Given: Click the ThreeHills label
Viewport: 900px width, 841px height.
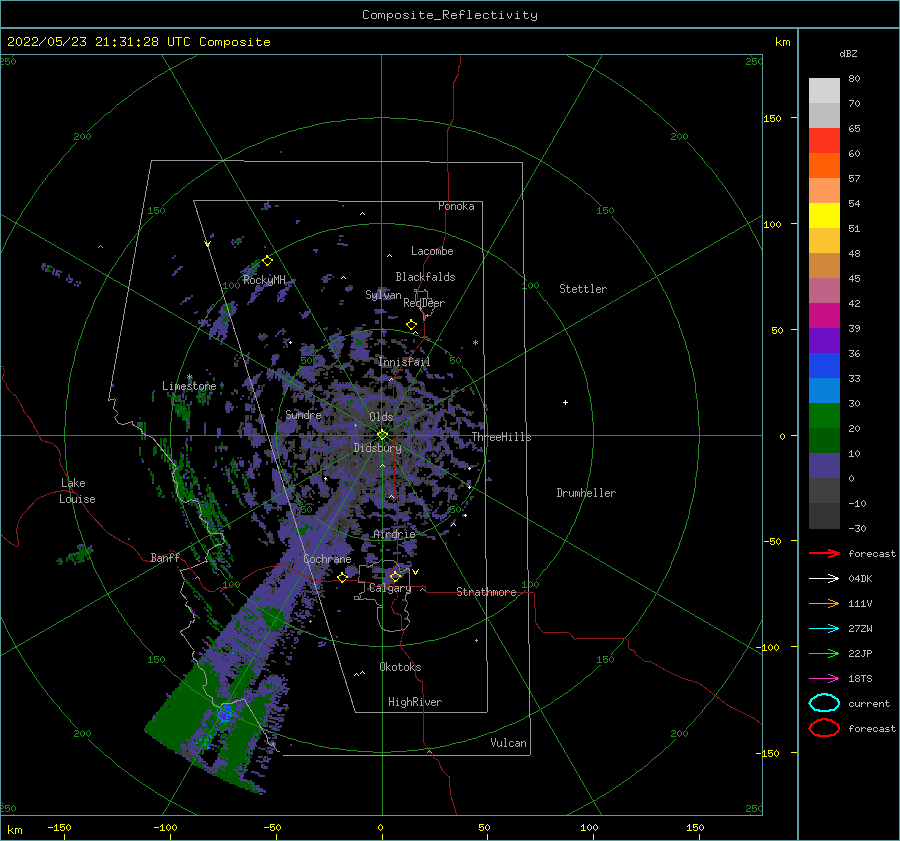Looking at the screenshot, I should click(x=502, y=437).
